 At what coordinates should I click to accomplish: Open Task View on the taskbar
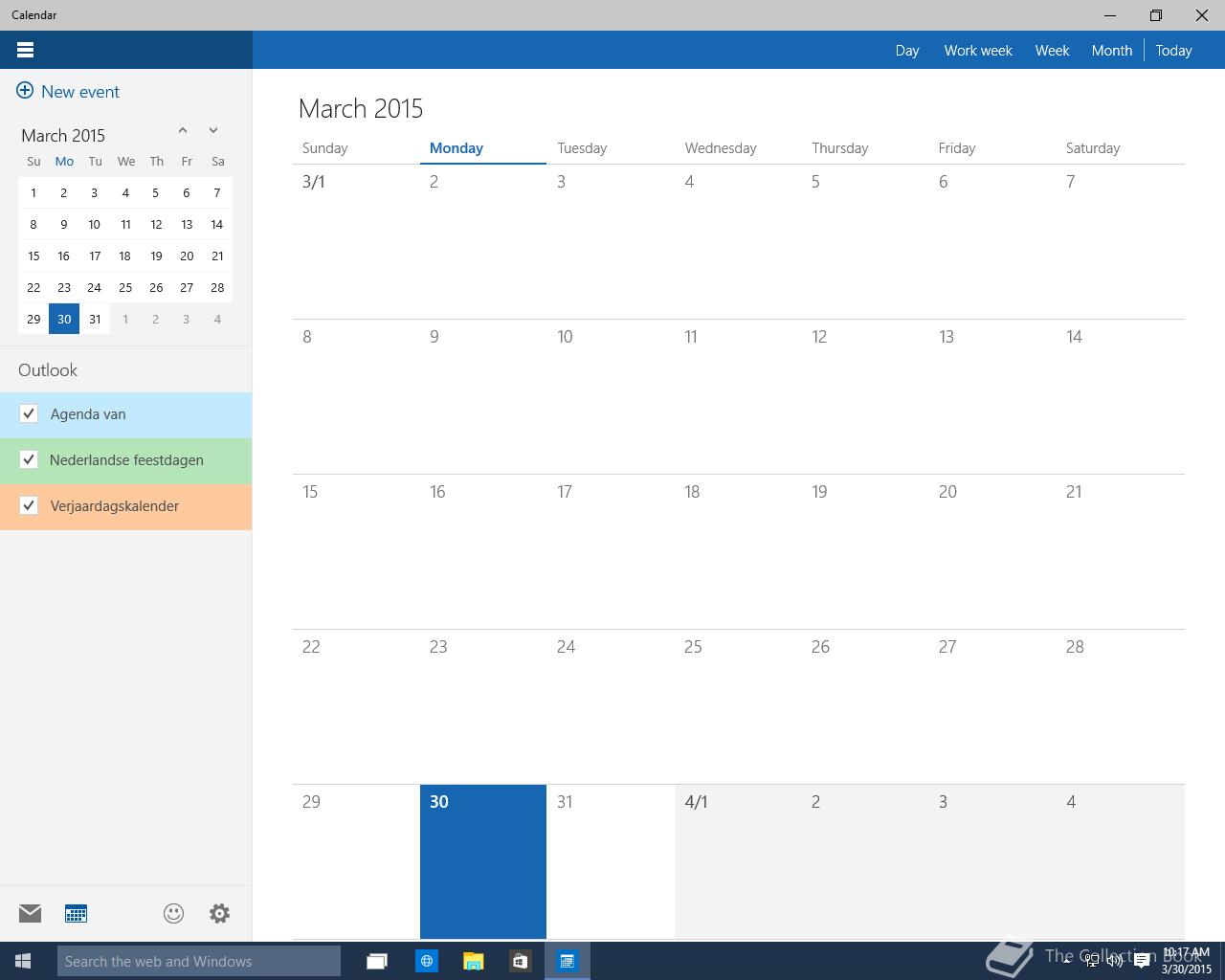tap(377, 961)
